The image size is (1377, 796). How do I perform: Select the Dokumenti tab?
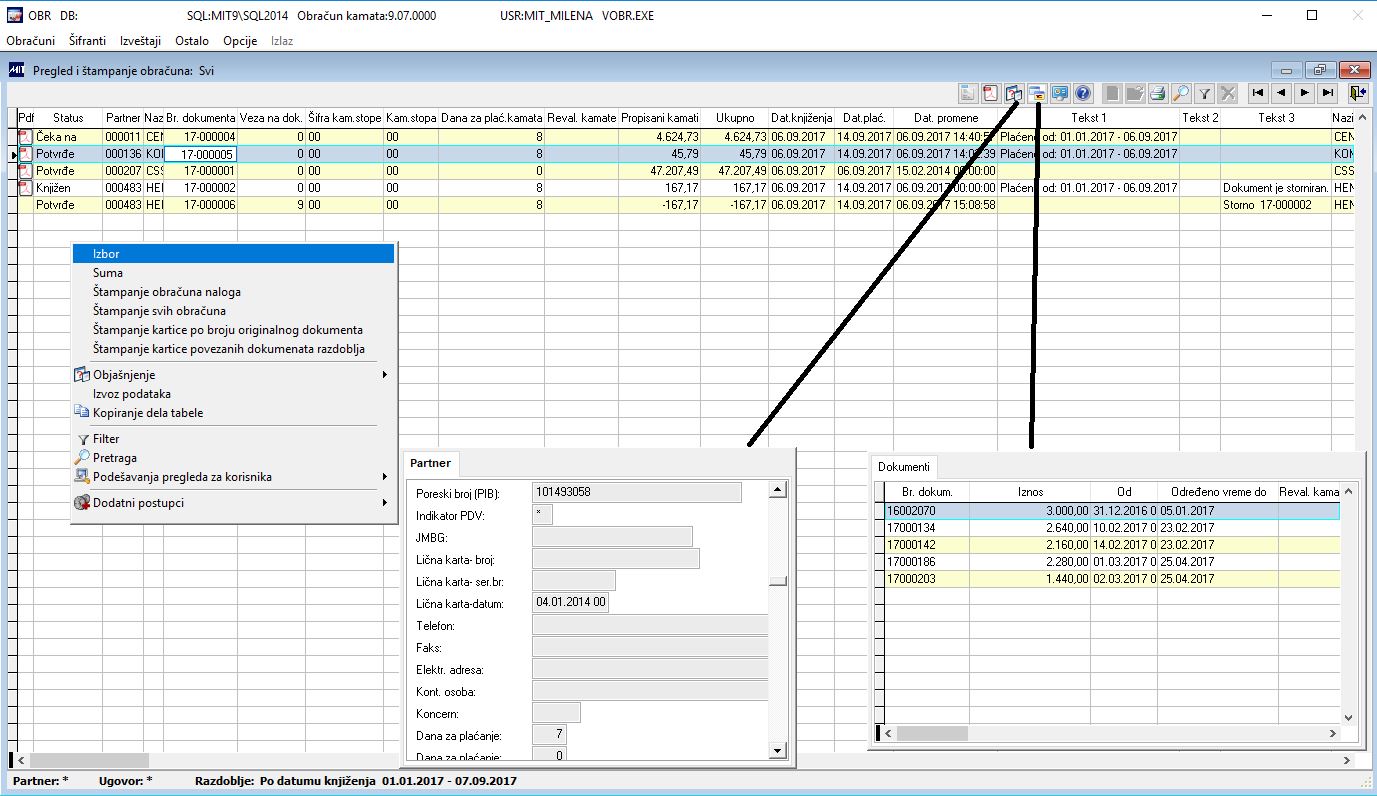[903, 466]
